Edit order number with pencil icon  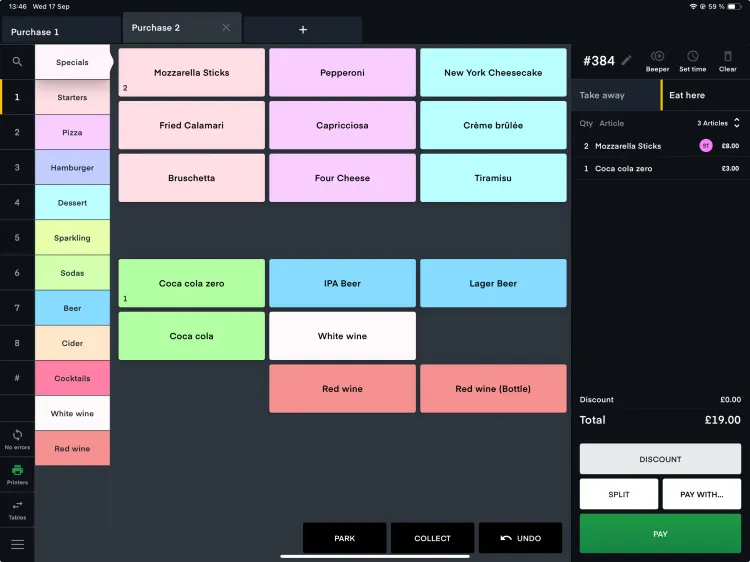point(627,61)
